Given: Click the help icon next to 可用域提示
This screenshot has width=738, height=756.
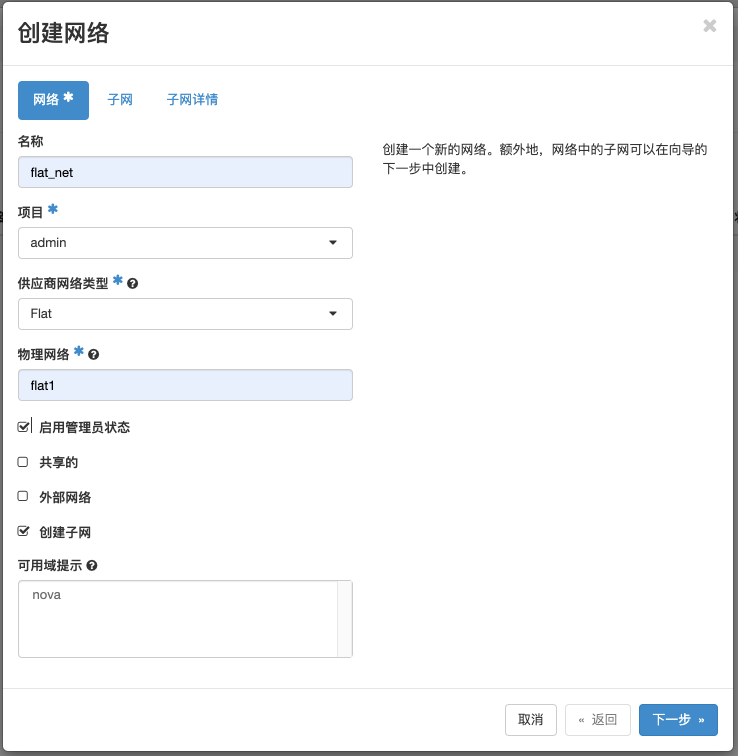Looking at the screenshot, I should (92, 566).
